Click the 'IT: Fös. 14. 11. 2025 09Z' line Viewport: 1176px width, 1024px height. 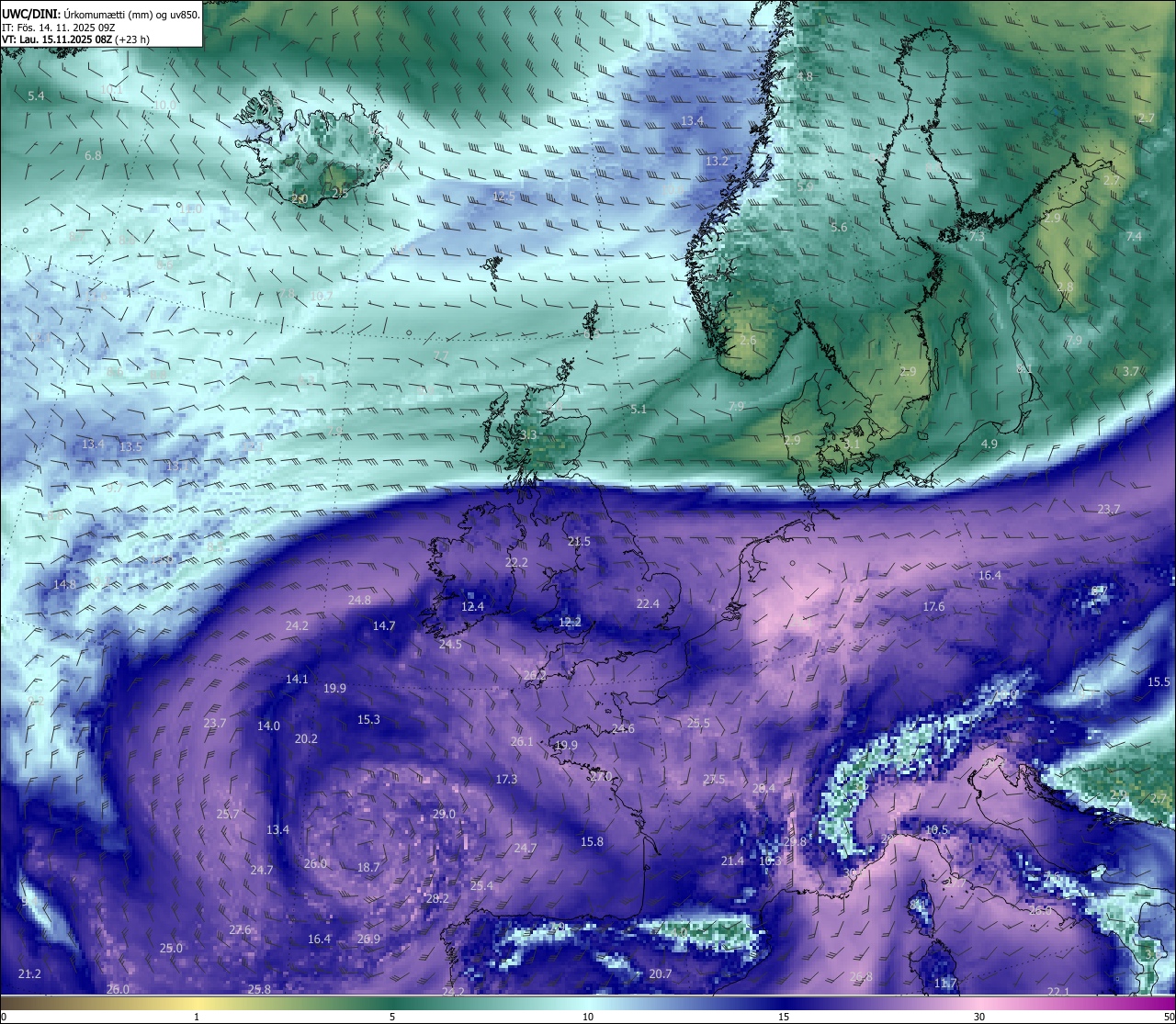(58, 27)
